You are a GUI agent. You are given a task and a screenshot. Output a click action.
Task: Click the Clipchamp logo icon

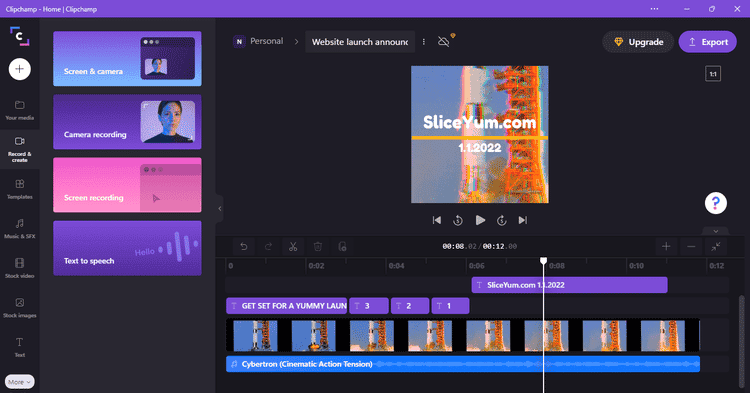[x=20, y=36]
